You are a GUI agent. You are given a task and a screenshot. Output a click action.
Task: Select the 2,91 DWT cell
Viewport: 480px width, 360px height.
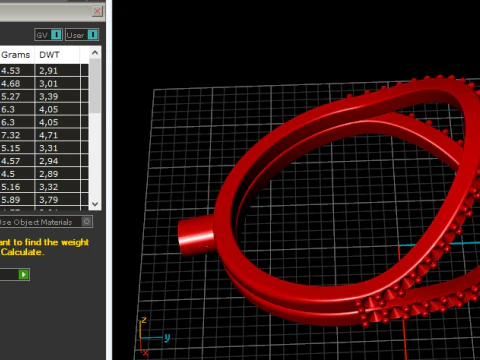(57, 71)
